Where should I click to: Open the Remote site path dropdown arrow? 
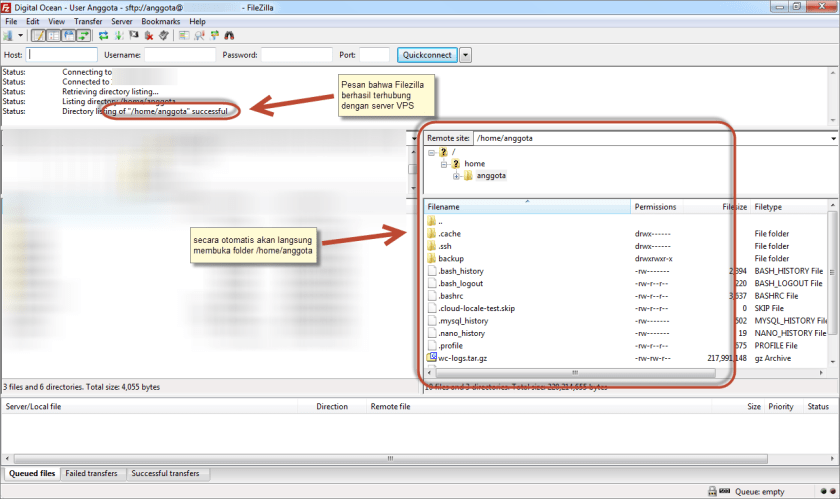(833, 138)
